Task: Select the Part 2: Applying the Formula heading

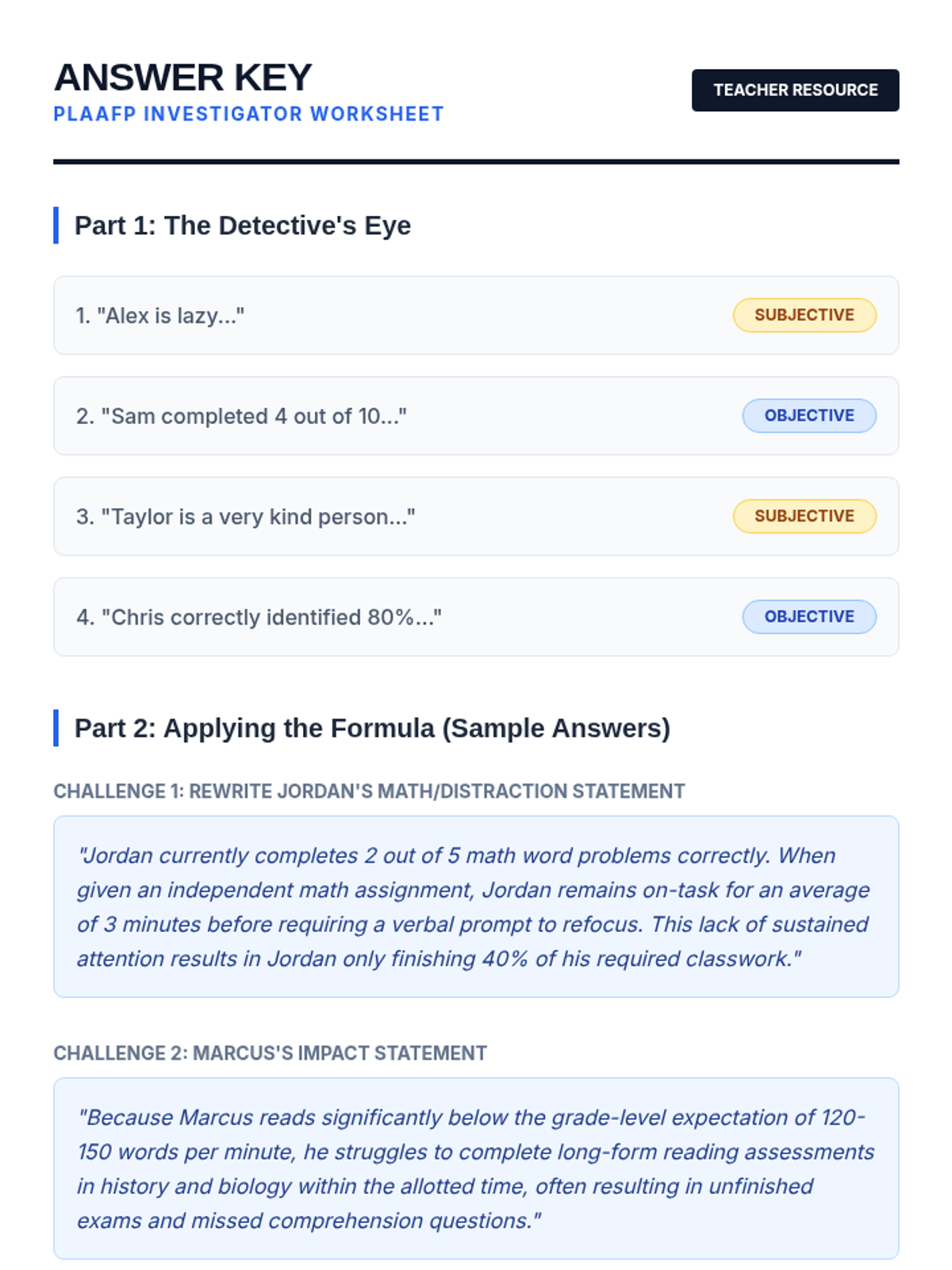Action: tap(372, 728)
